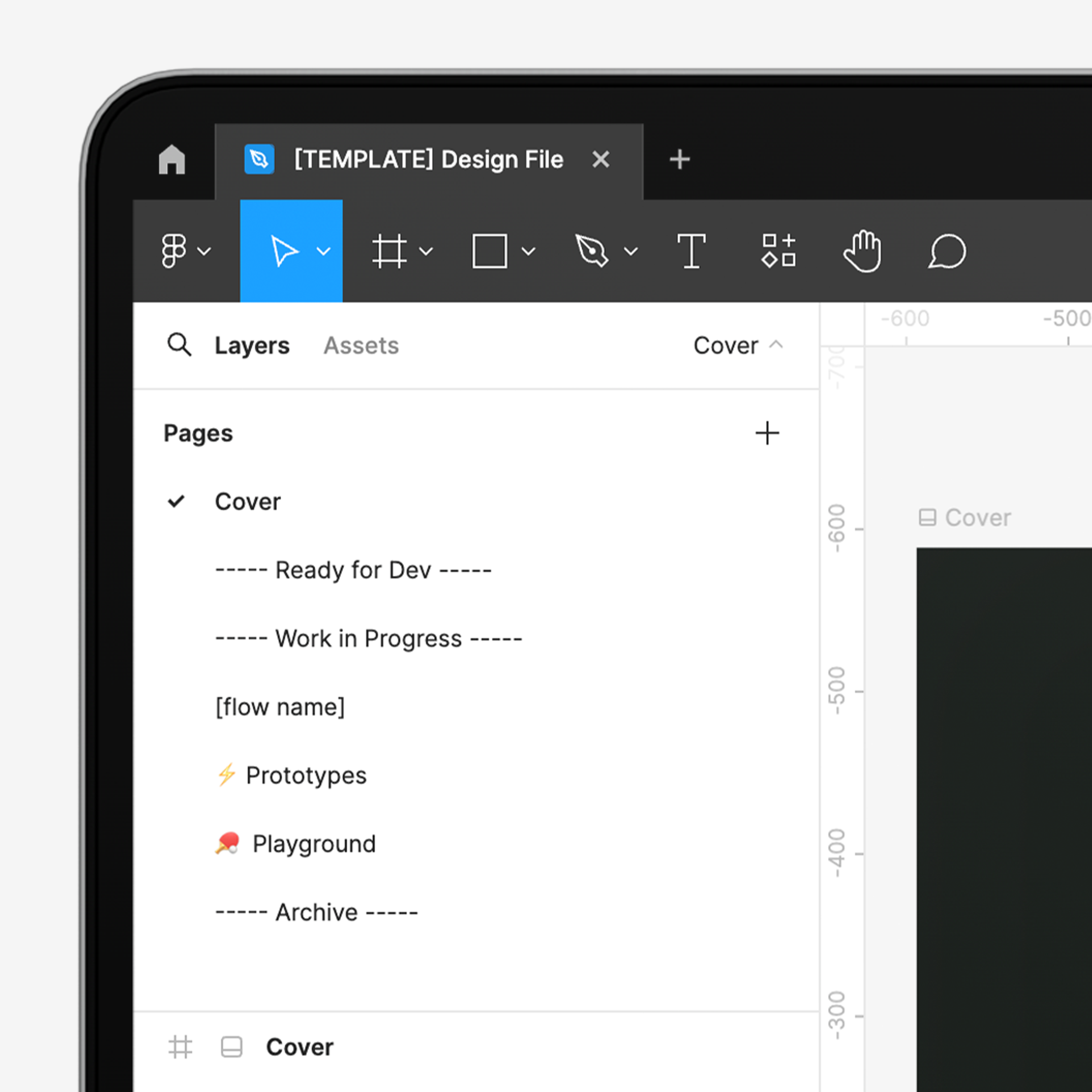
Task: Select the dark Cover frame on canvas
Action: pos(1004,820)
